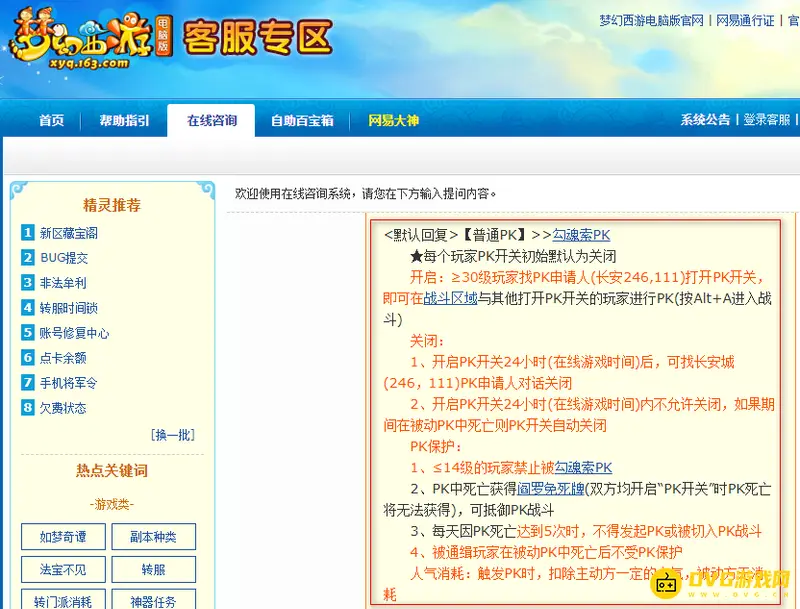Click the number 5 badge icon
The height and width of the screenshot is (609, 800).
pyautogui.click(x=28, y=333)
